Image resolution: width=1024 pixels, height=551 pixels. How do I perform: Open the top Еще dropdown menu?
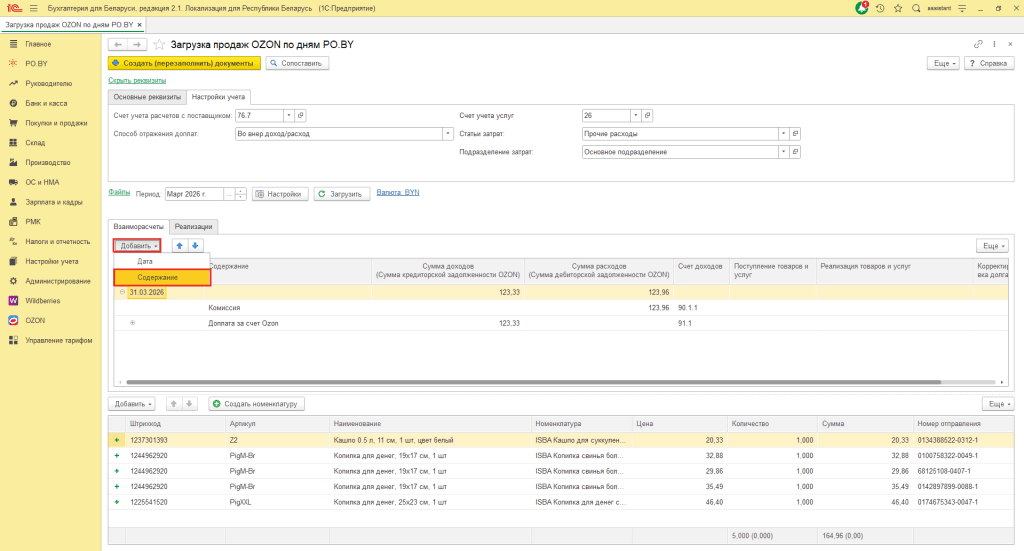[944, 63]
